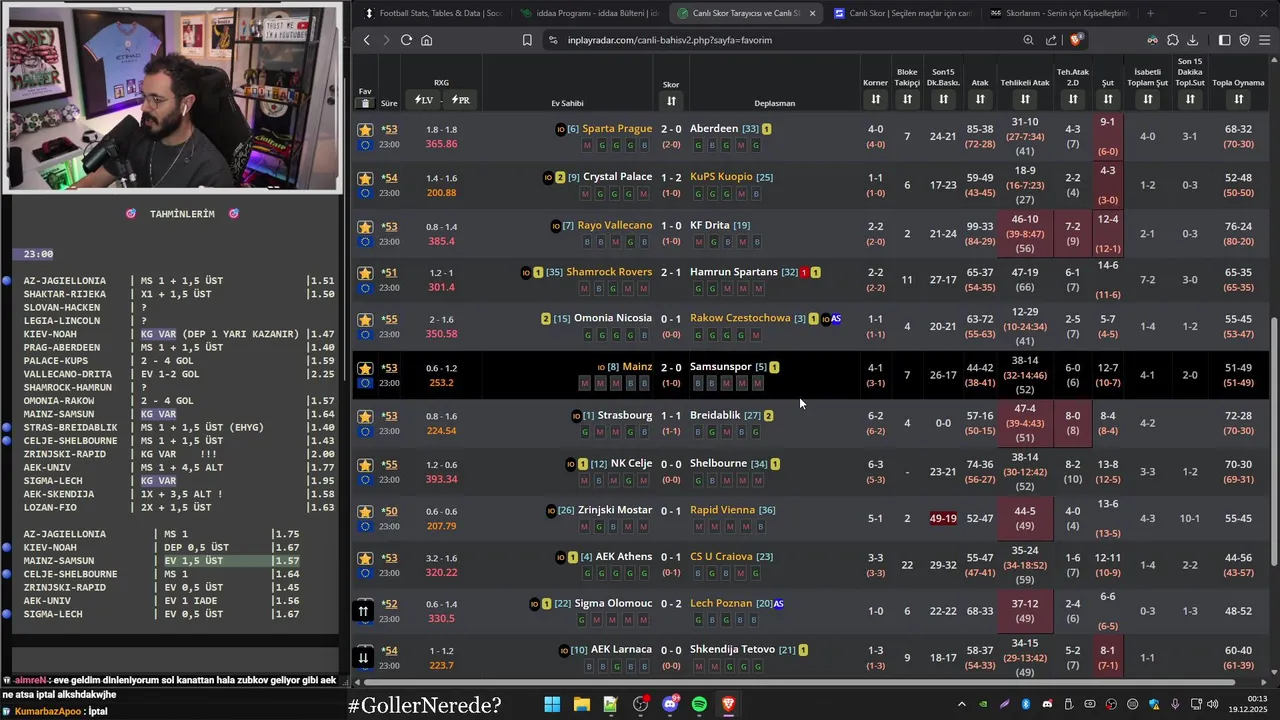Click IO icon next to Sparta Prague

pos(561,129)
